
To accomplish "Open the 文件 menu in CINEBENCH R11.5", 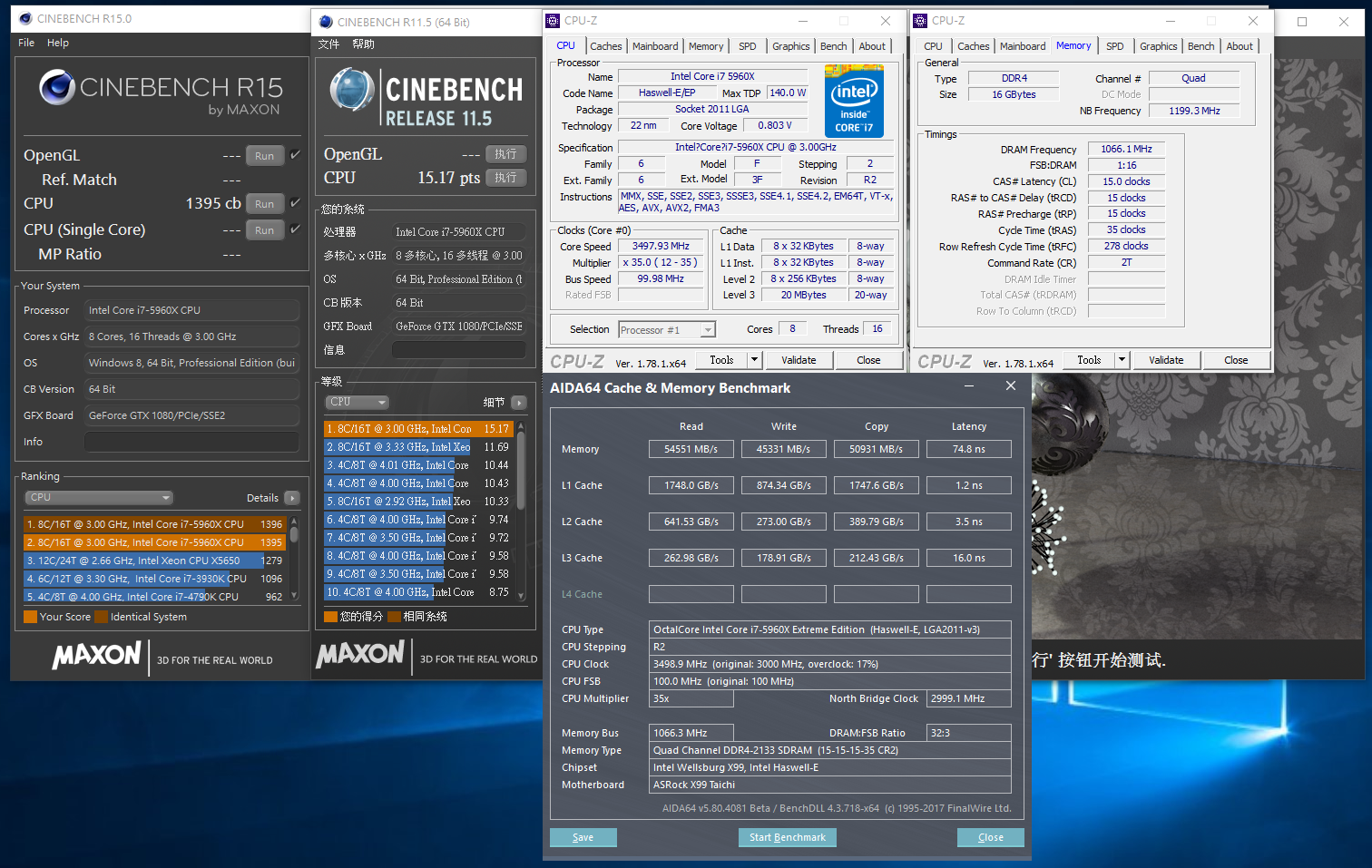I will 329,44.
